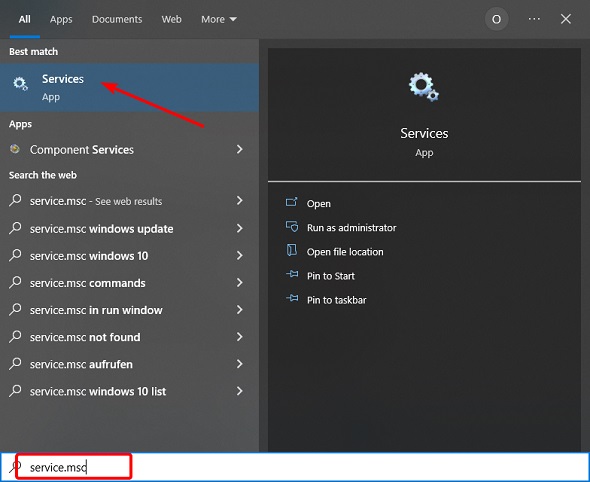Image resolution: width=590 pixels, height=482 pixels.
Task: Expand 'service.msc windows 10 list' chevron
Action: pos(240,391)
